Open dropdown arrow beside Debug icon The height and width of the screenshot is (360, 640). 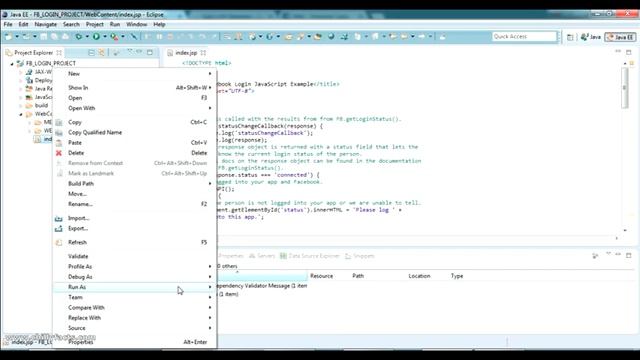87,37
